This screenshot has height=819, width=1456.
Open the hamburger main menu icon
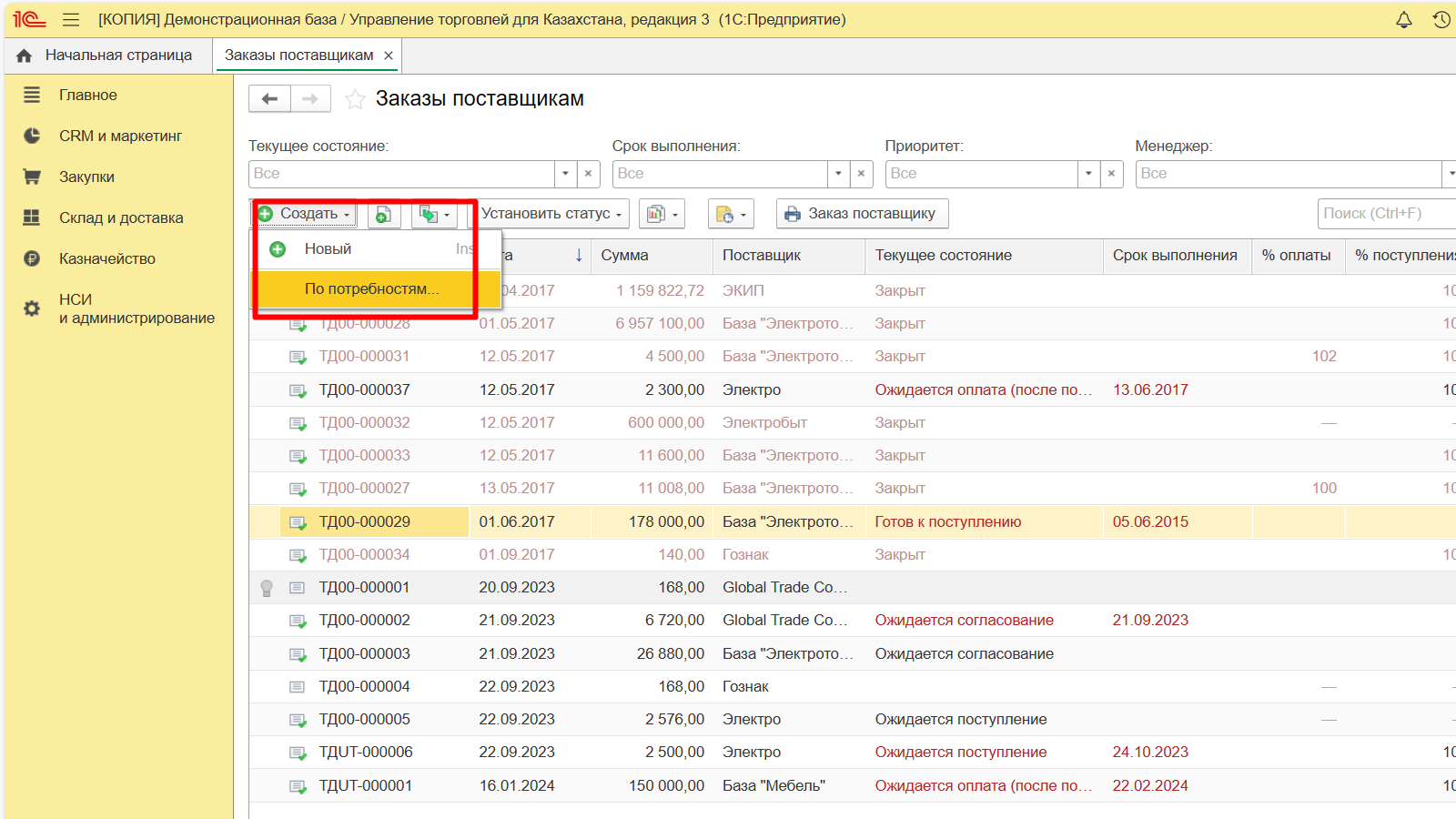[71, 19]
